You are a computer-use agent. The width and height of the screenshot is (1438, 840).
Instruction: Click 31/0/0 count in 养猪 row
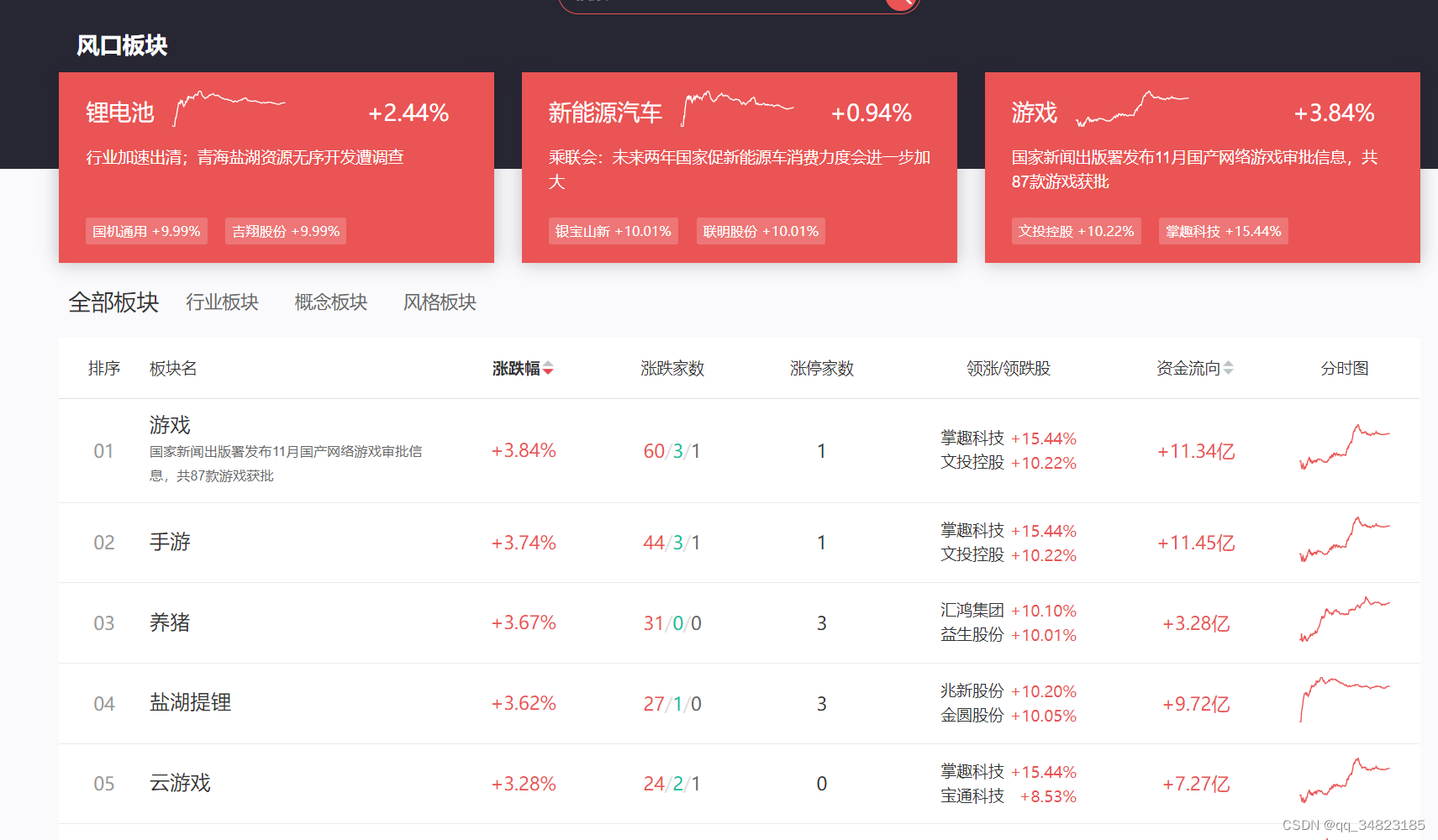coord(672,623)
